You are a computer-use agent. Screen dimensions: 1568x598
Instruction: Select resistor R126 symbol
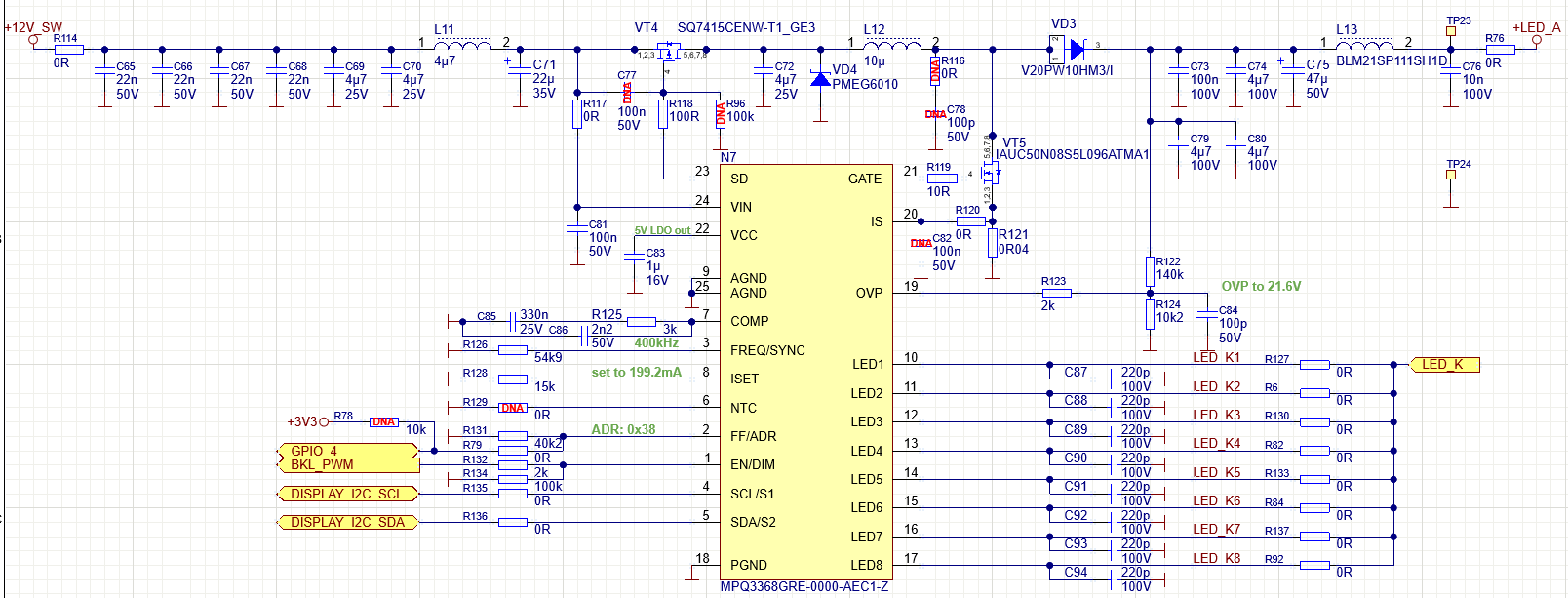(513, 350)
